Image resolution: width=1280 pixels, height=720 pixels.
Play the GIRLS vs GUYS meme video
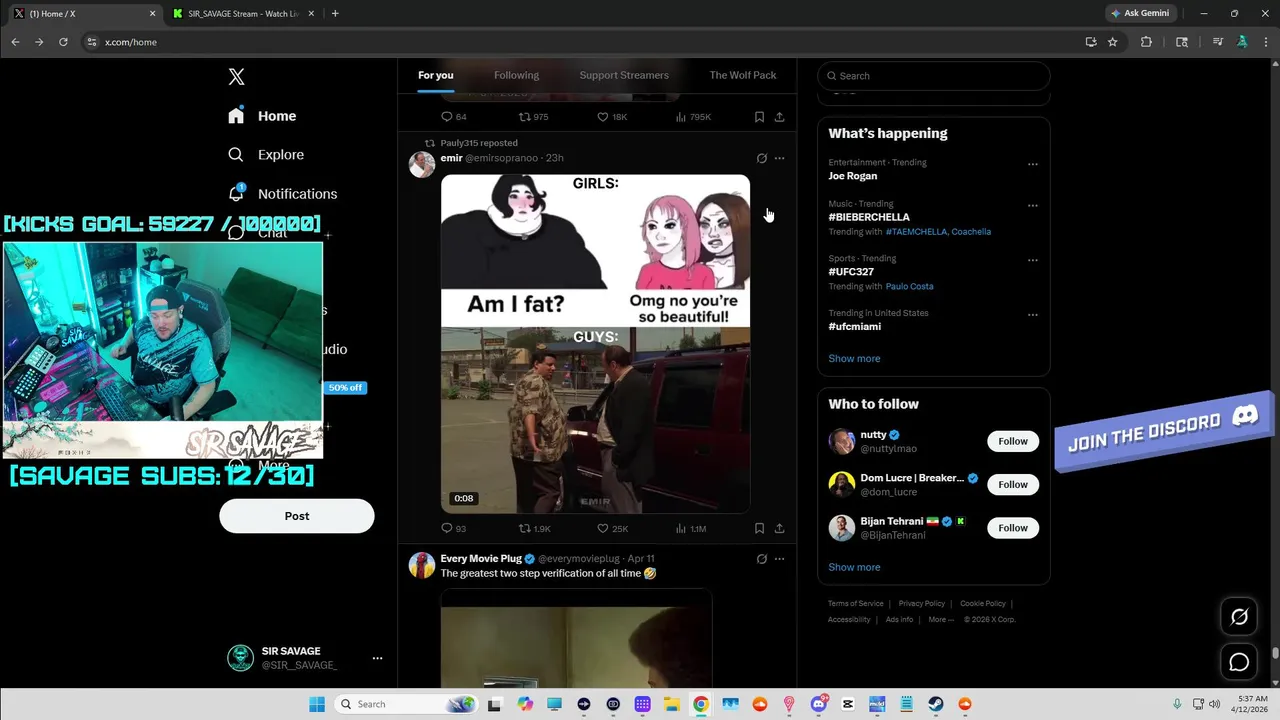pyautogui.click(x=595, y=344)
